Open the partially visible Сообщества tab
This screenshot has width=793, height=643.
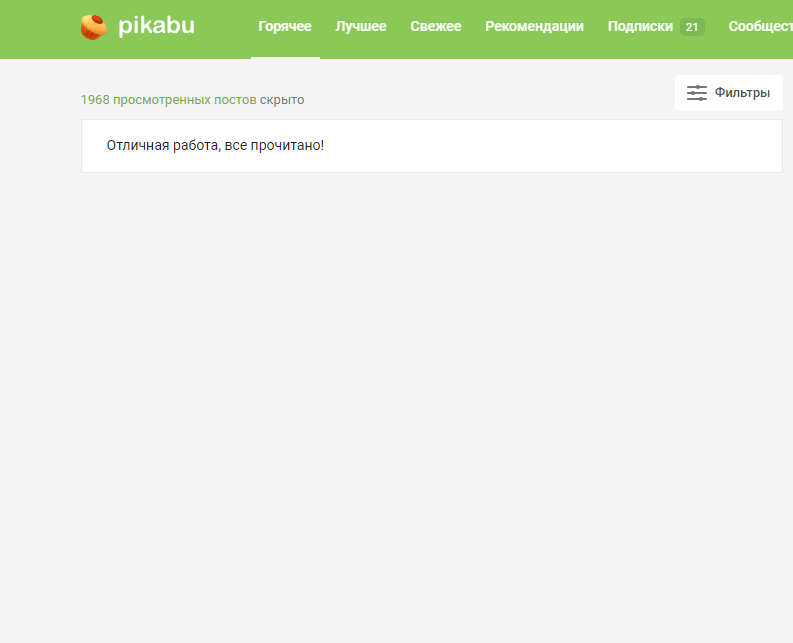pos(760,26)
